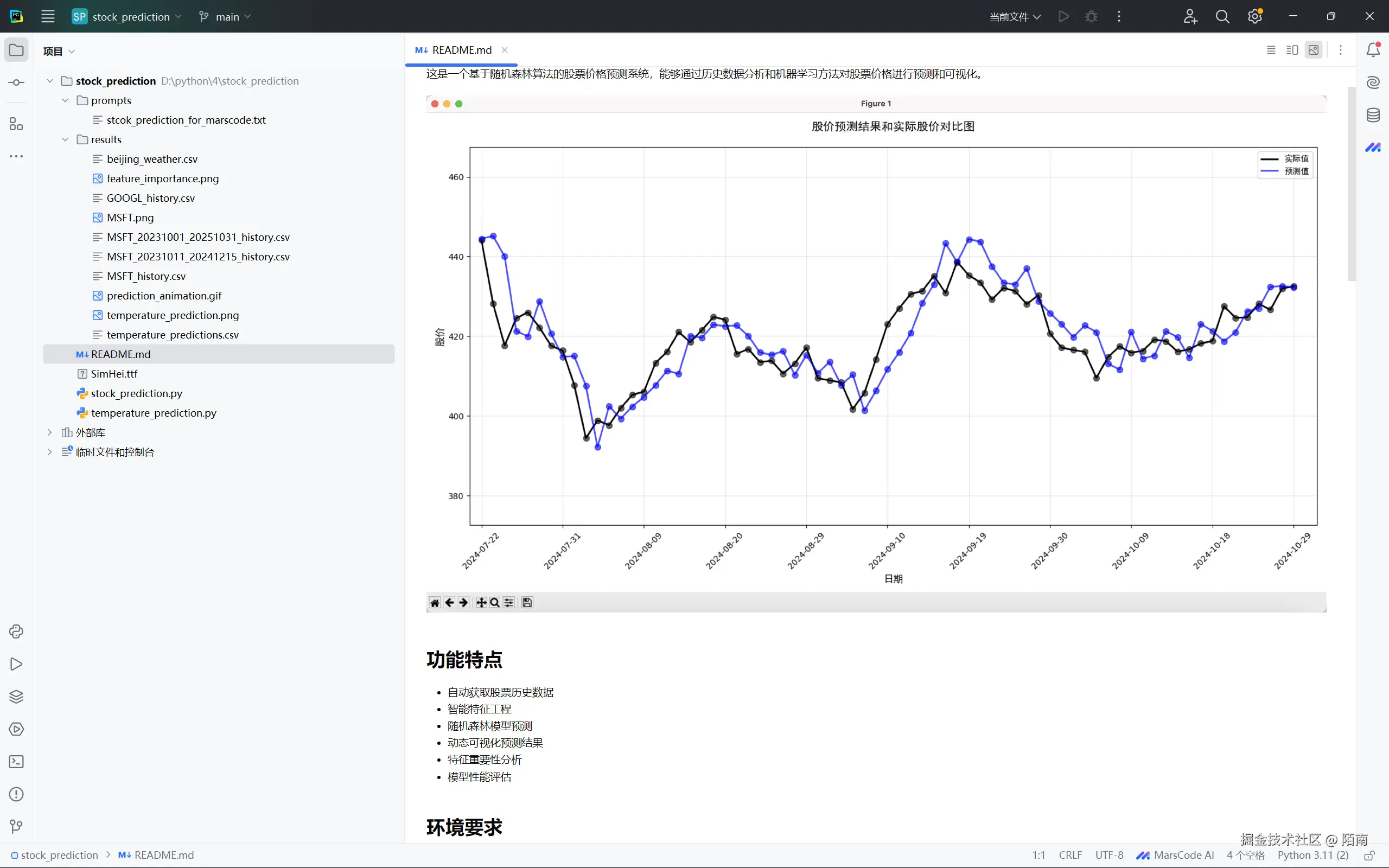The height and width of the screenshot is (868, 1389).
Task: Open the hamburger main menu
Action: point(48,16)
